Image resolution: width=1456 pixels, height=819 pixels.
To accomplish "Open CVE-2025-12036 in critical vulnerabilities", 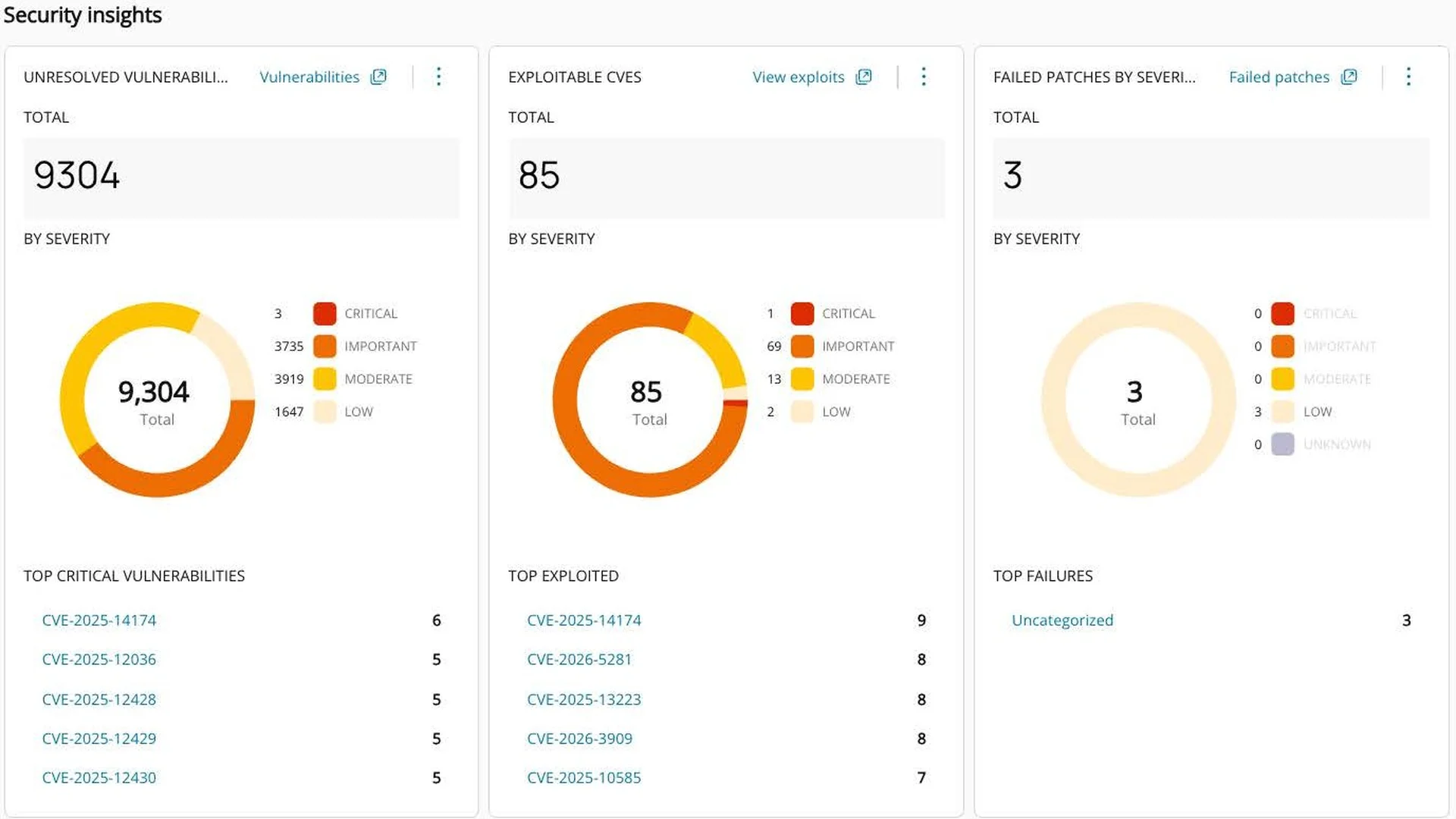I will coord(99,660).
